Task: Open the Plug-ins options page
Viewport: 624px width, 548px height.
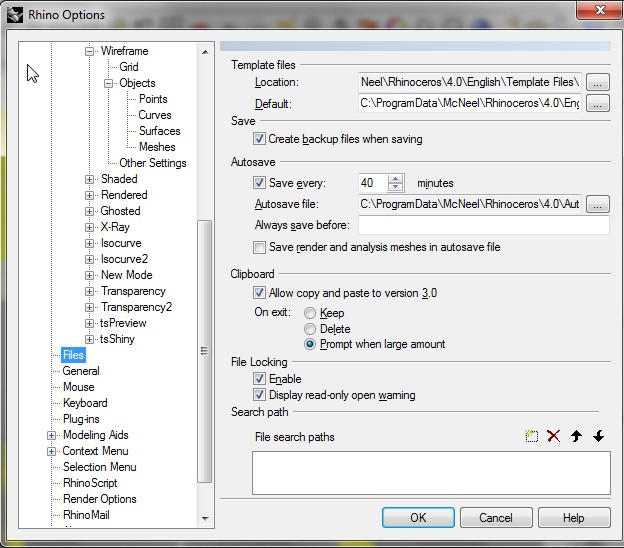Action: click(81, 419)
